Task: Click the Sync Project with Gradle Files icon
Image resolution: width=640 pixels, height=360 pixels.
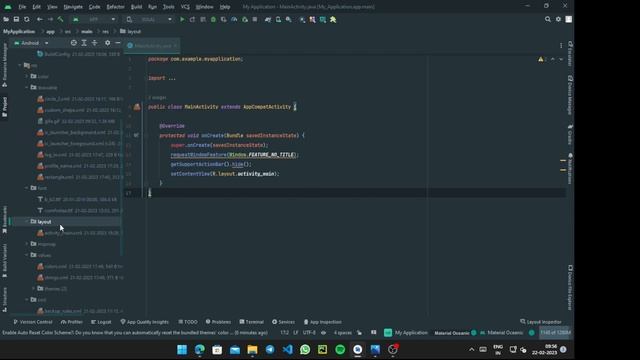Action: (x=268, y=19)
